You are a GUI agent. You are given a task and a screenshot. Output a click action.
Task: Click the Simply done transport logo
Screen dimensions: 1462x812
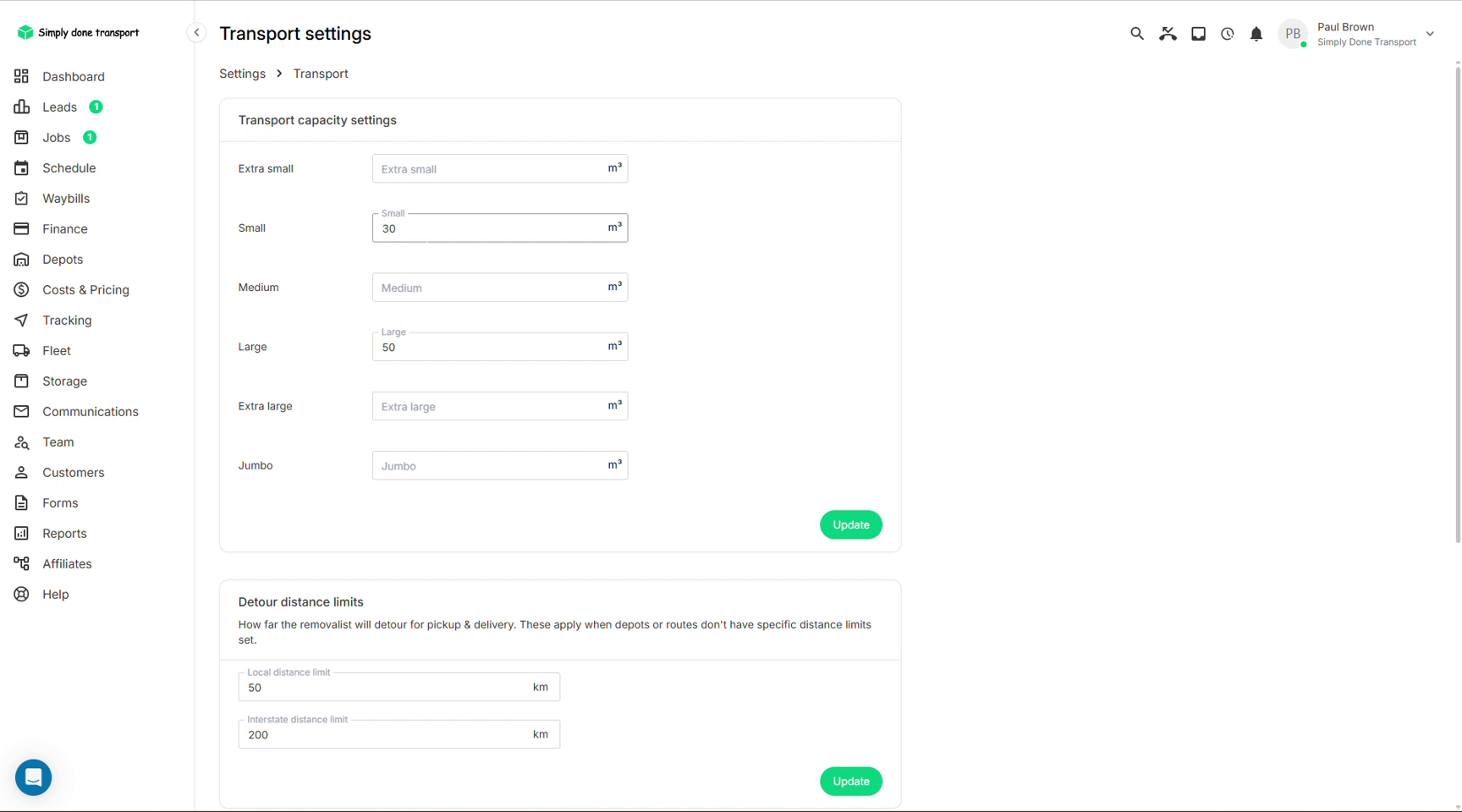click(78, 32)
